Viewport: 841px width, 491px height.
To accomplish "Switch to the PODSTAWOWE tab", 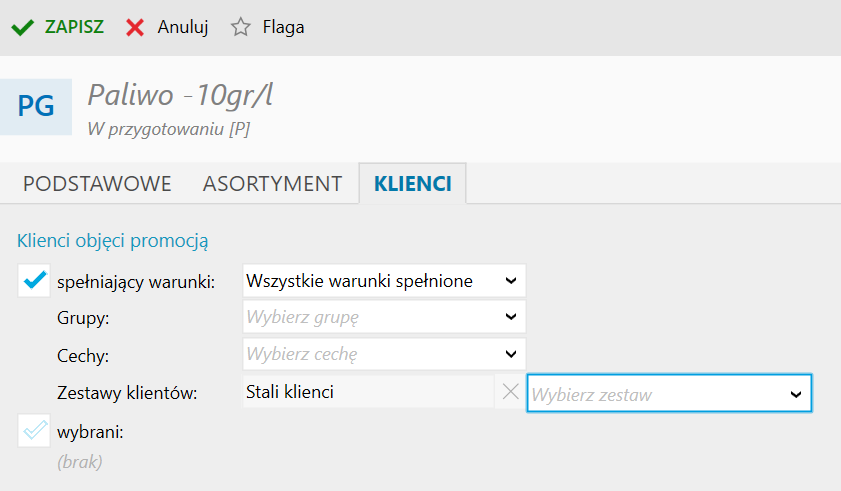I will (97, 184).
